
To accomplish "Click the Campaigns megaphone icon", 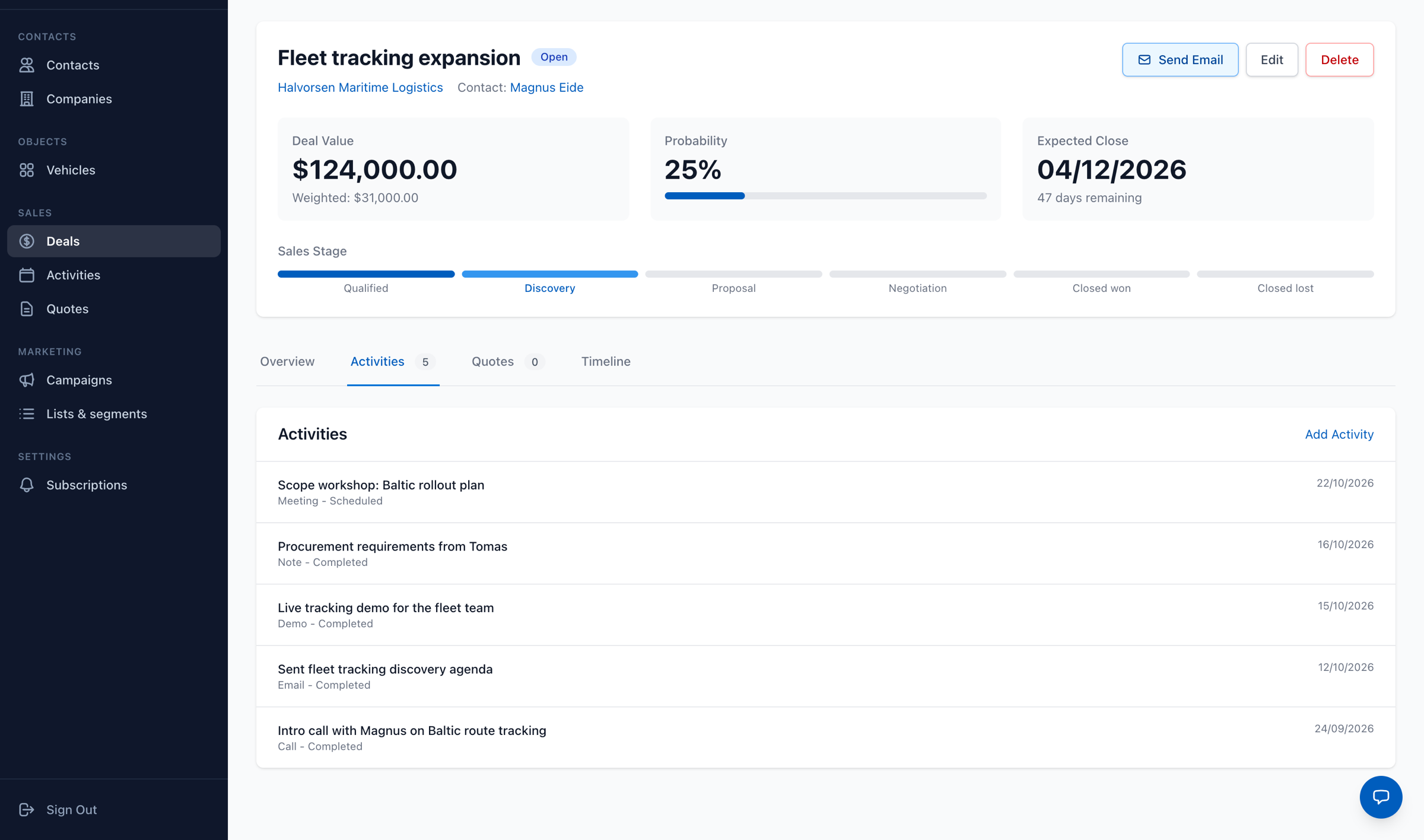I will pos(27,380).
